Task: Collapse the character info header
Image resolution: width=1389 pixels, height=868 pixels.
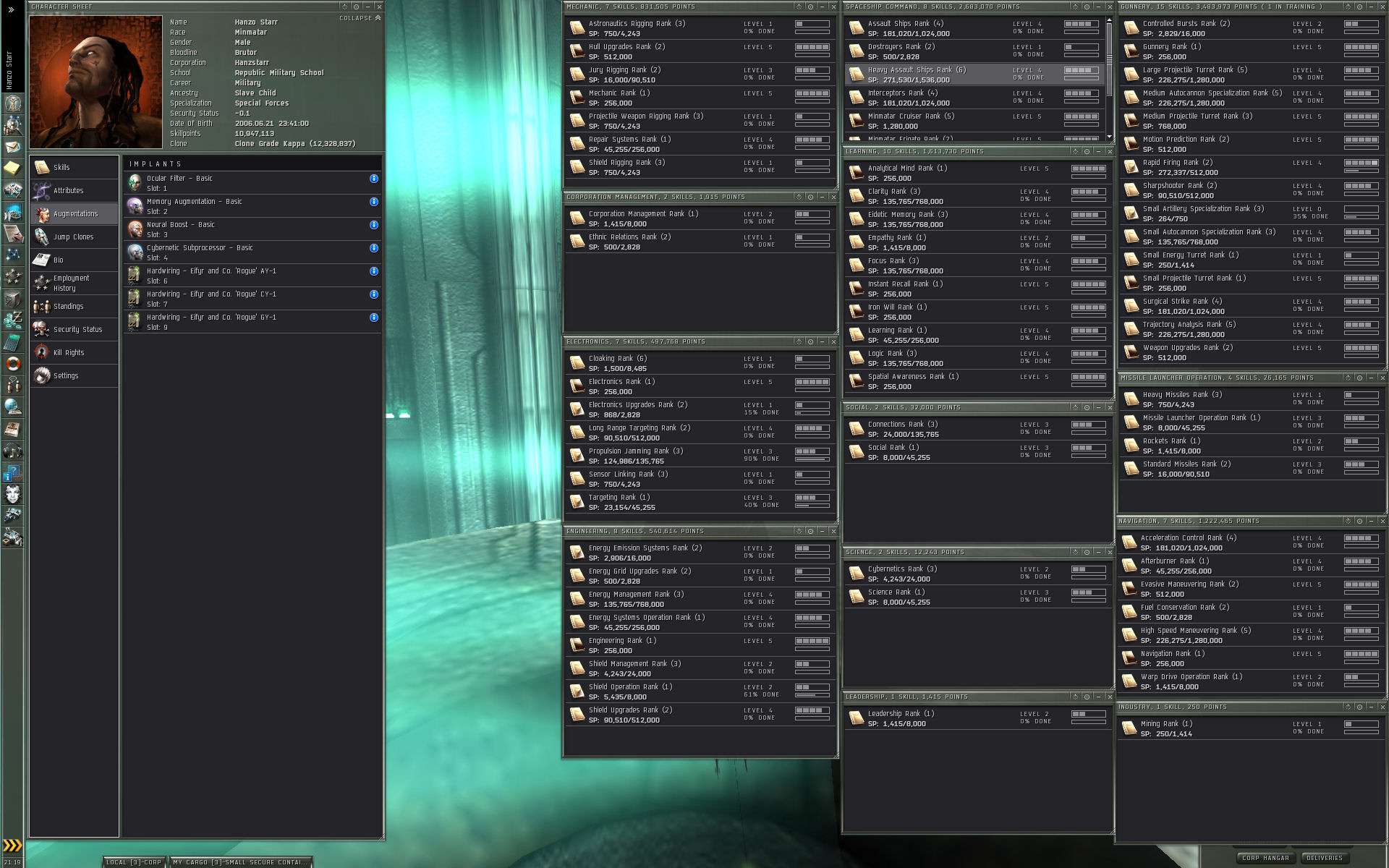Action: click(x=360, y=18)
